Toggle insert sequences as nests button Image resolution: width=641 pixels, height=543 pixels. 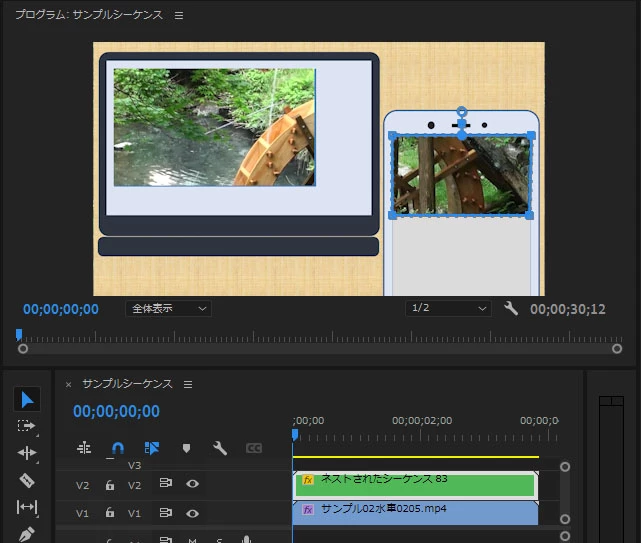click(x=84, y=448)
